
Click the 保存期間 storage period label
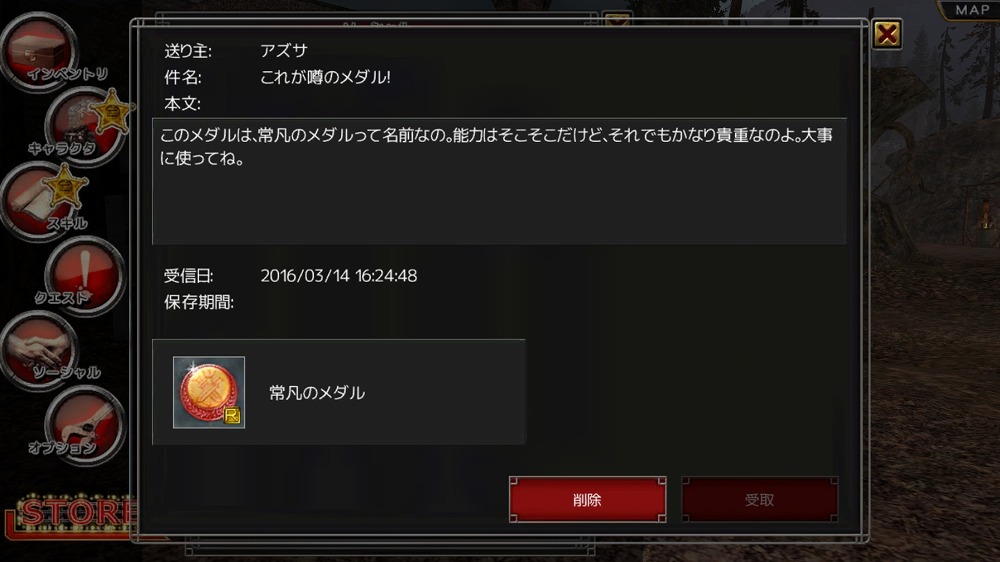pos(198,302)
